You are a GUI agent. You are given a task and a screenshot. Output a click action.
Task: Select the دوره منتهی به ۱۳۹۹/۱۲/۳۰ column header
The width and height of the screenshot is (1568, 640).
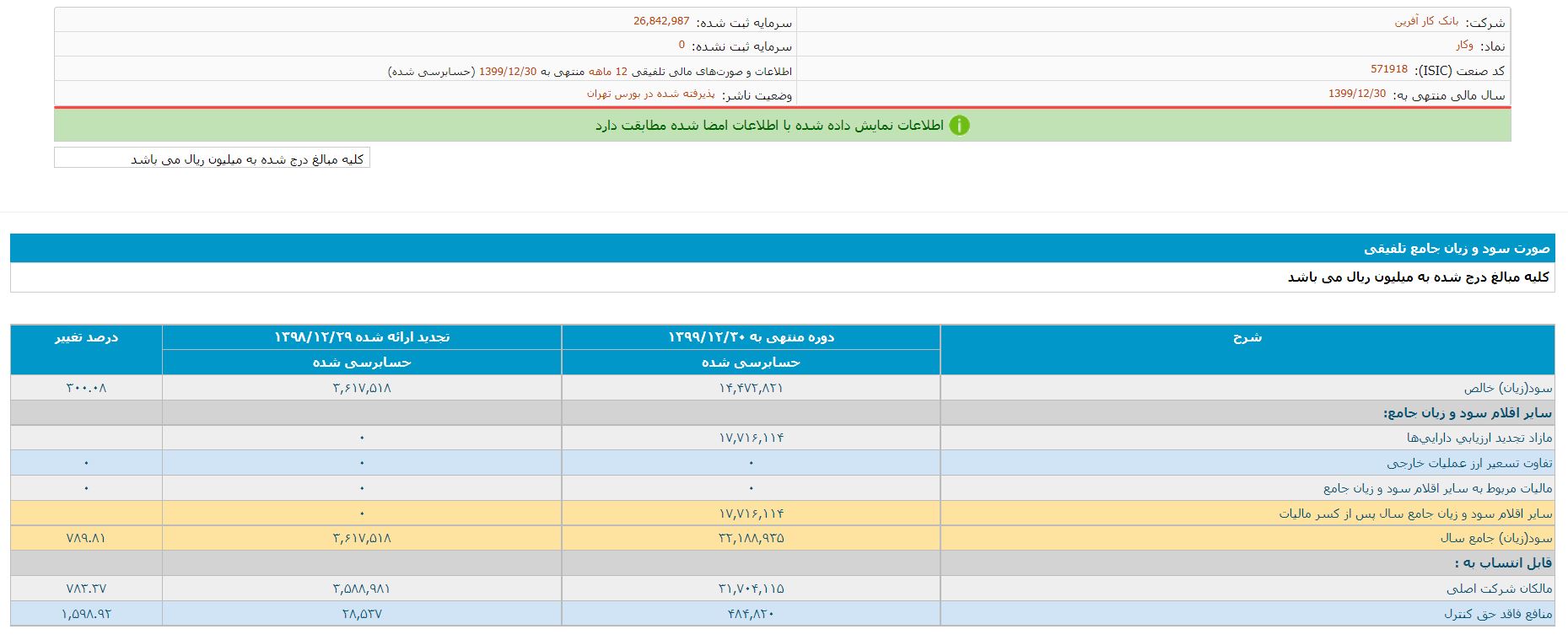point(751,337)
